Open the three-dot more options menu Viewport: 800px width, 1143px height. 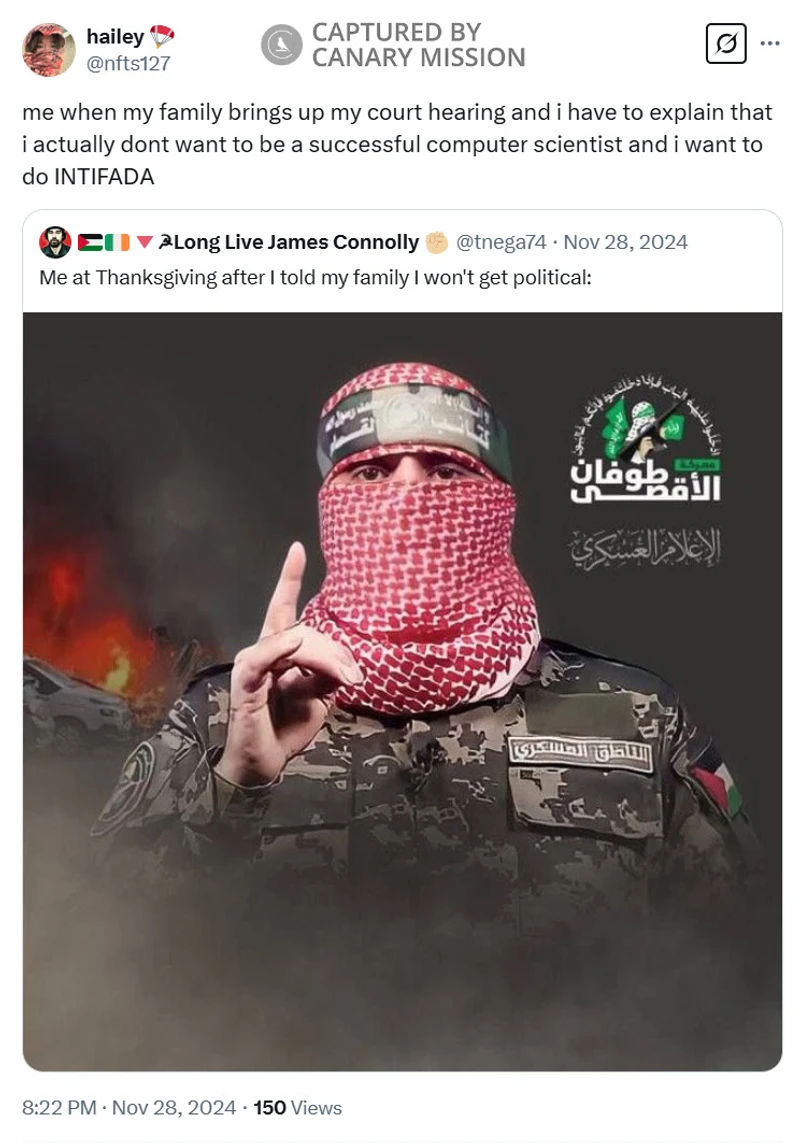coord(769,44)
